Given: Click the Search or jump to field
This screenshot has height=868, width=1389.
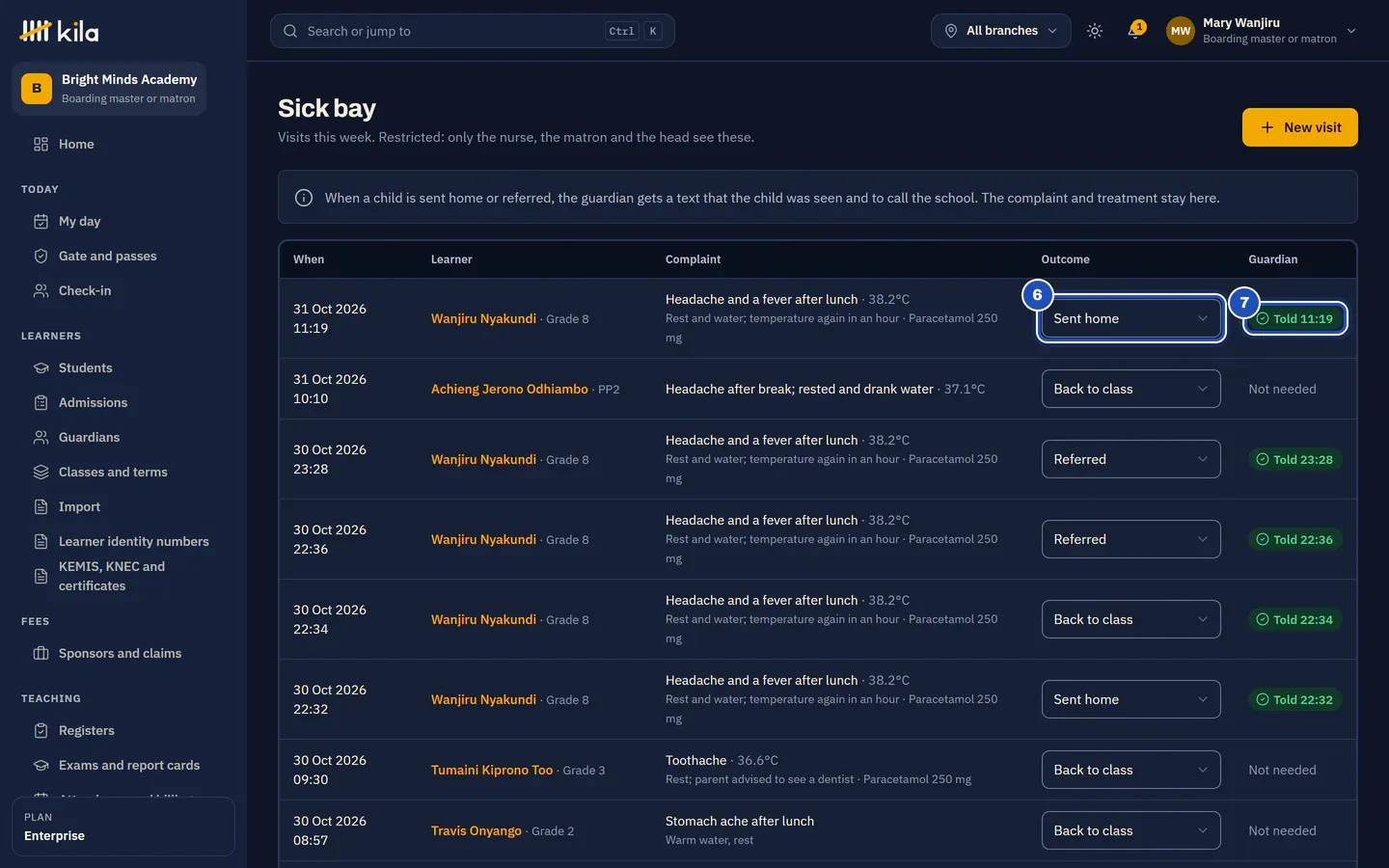Looking at the screenshot, I should (x=473, y=31).
